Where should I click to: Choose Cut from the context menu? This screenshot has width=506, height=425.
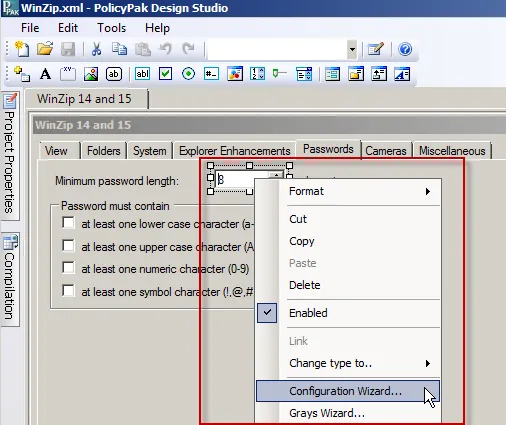tap(348, 219)
